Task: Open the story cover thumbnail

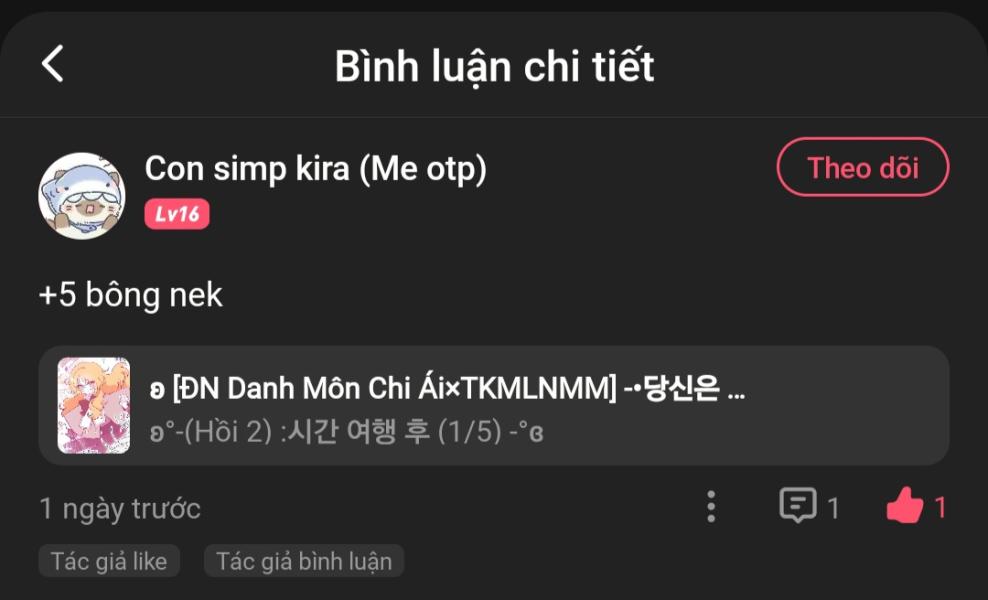Action: tap(94, 406)
